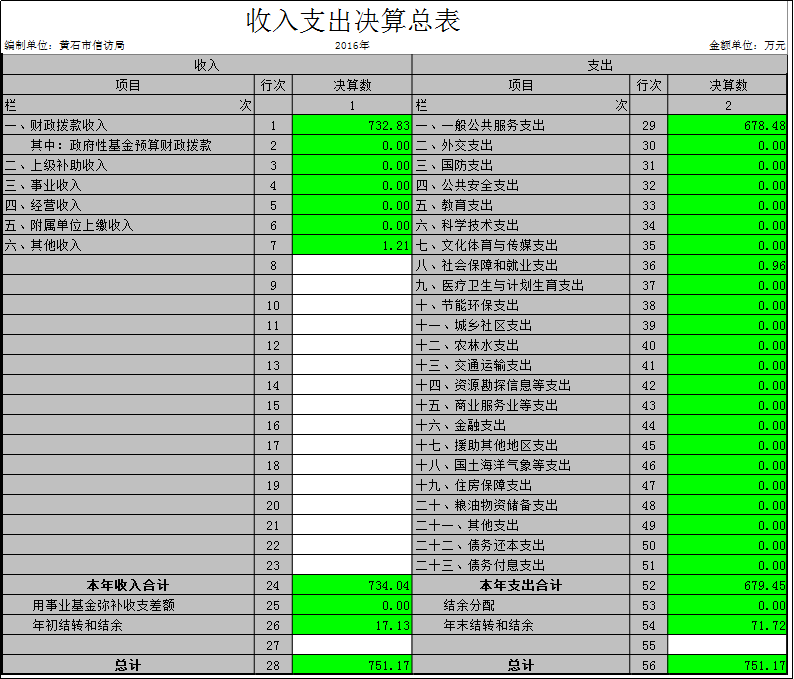The width and height of the screenshot is (794, 679).
Task: Select the 九、医疗卫生与计划生育支出 label
Action: tap(500, 285)
